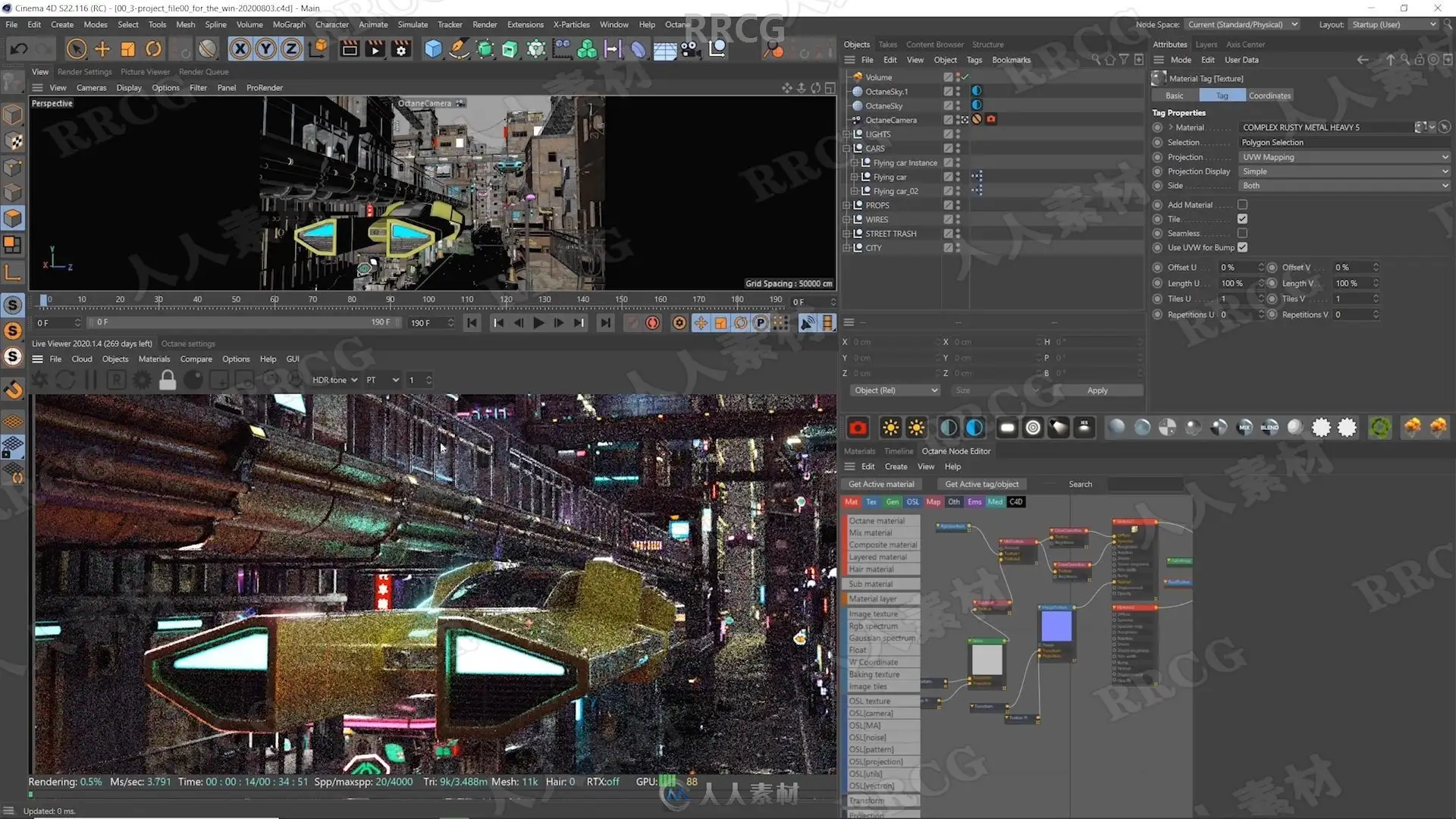Open Edit Render Settings icon
This screenshot has width=1456, height=819.
[x=400, y=49]
